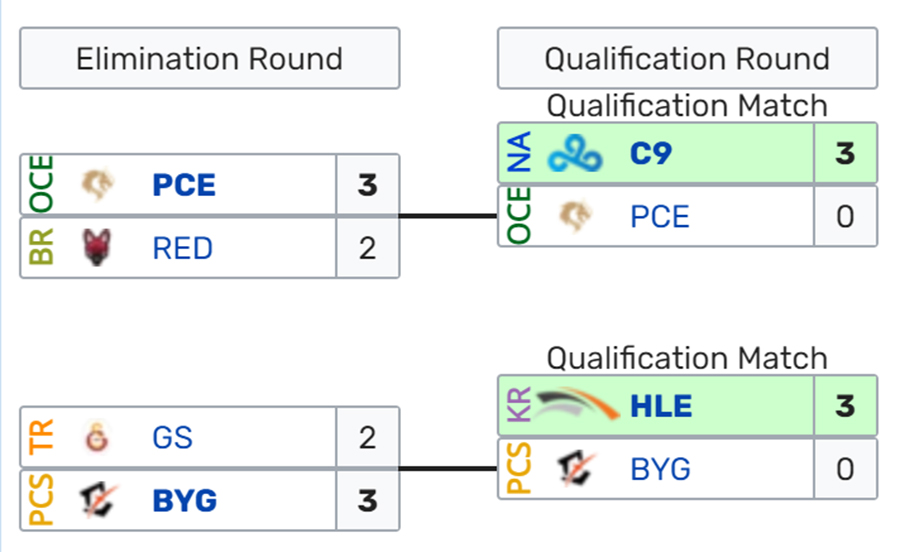900x552 pixels.
Task: Click the KR region label
Action: (519, 405)
